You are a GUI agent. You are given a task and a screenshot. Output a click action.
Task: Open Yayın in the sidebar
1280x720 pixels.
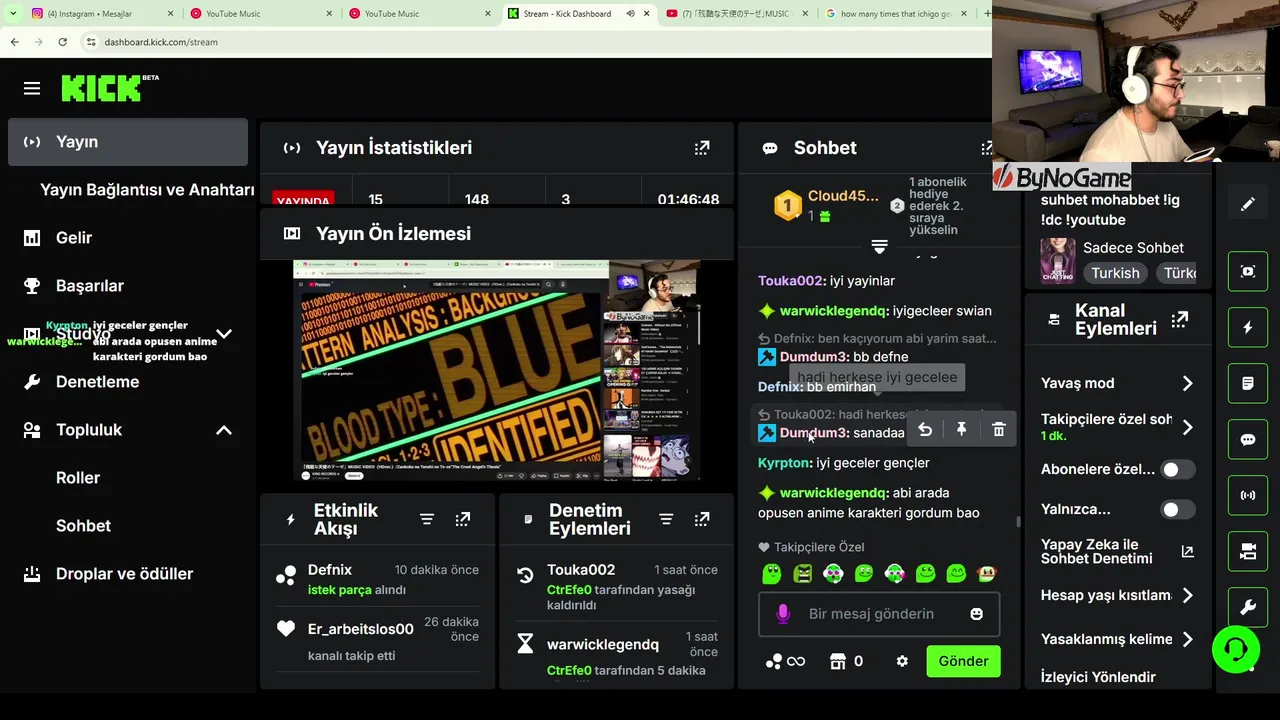pos(128,142)
